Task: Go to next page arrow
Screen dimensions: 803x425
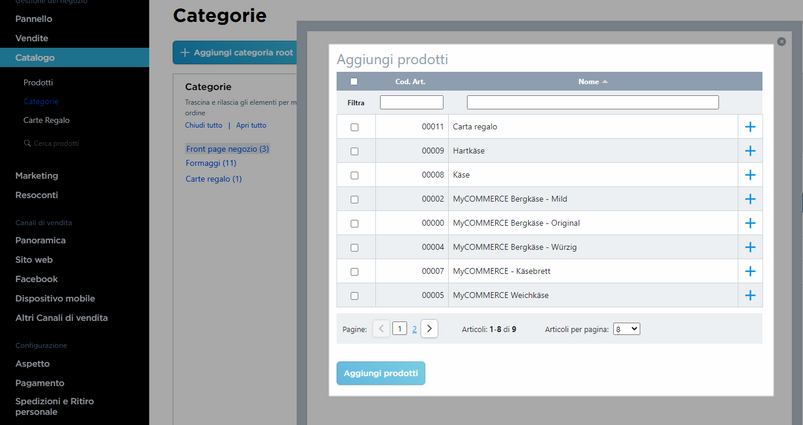Action: click(x=429, y=329)
